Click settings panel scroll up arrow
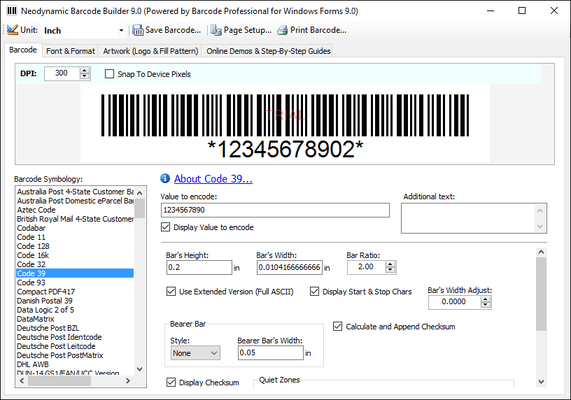This screenshot has width=571, height=400. tap(541, 252)
